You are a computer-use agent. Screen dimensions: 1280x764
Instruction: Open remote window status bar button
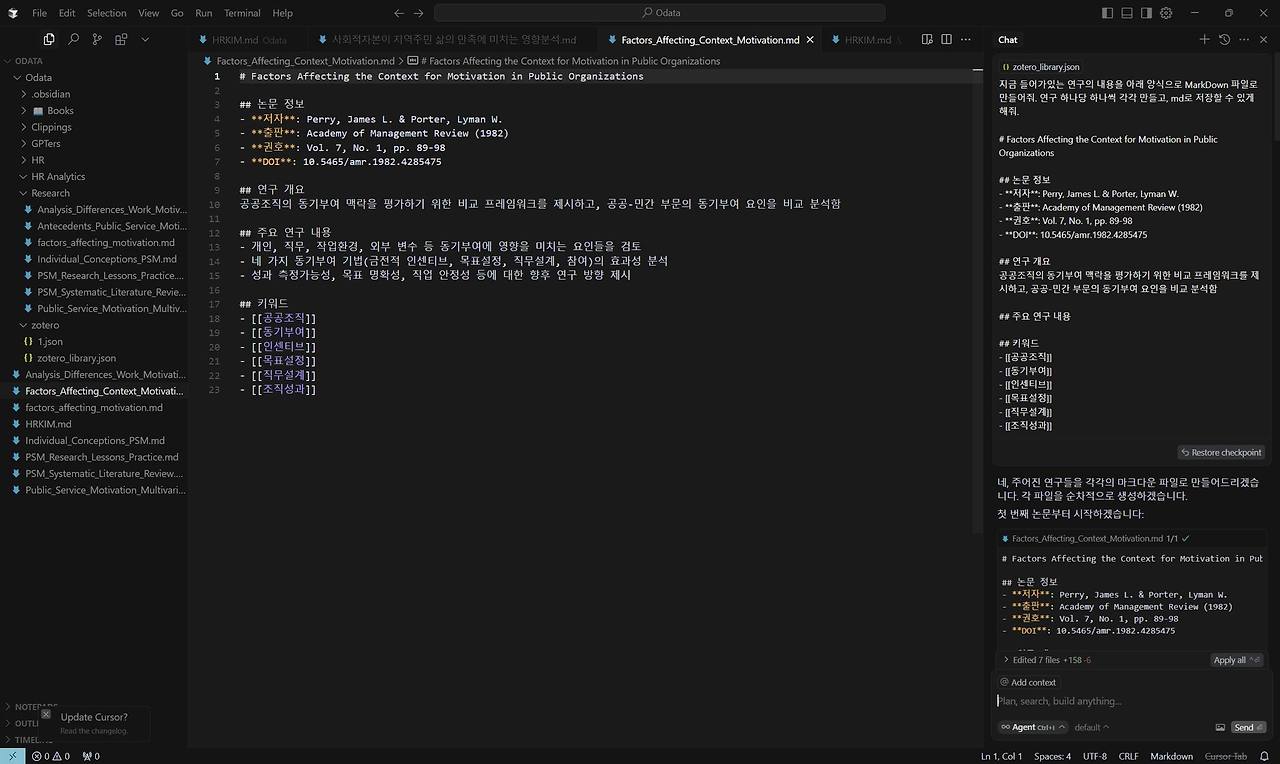(x=11, y=756)
